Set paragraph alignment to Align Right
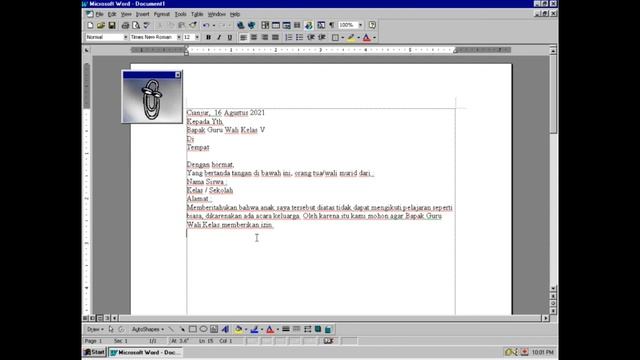This screenshot has height=360, width=640. pyautogui.click(x=265, y=38)
